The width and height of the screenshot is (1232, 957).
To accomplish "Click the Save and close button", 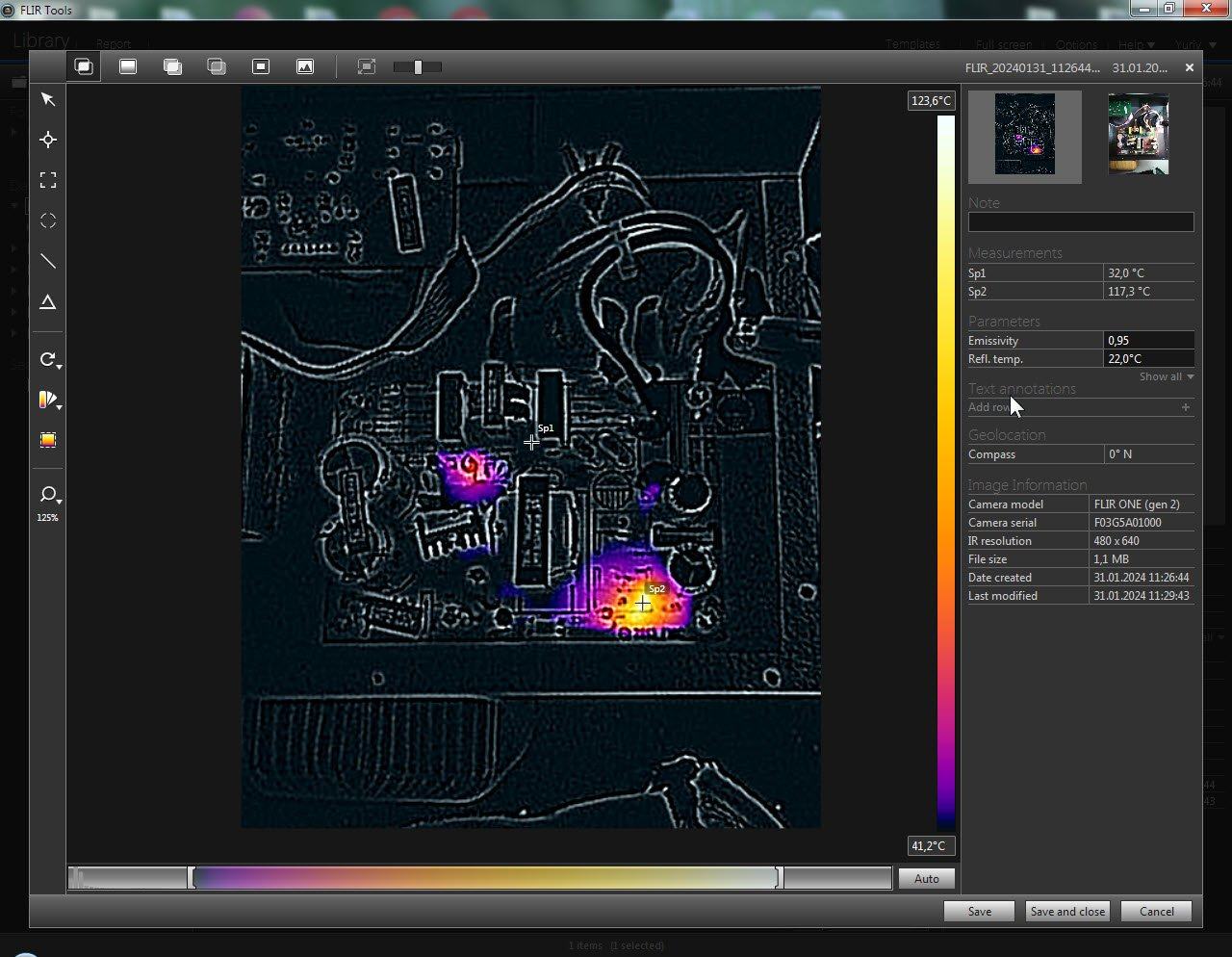I will click(x=1067, y=912).
